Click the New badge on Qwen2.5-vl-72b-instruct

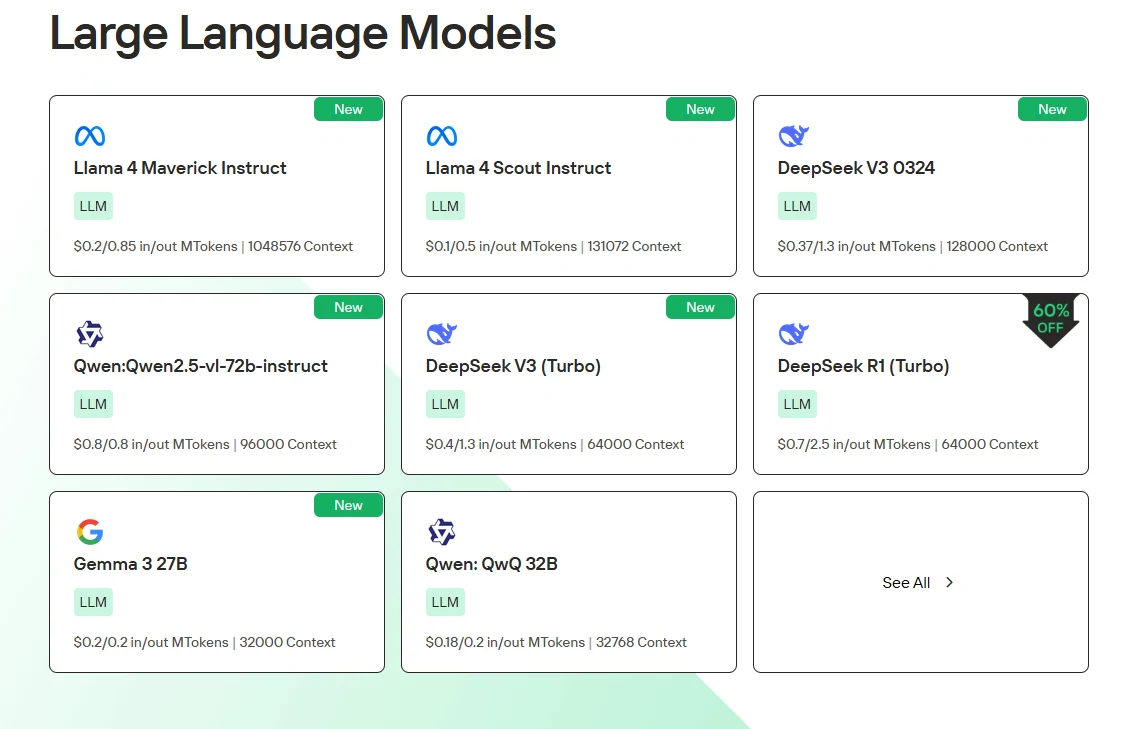pyautogui.click(x=349, y=307)
